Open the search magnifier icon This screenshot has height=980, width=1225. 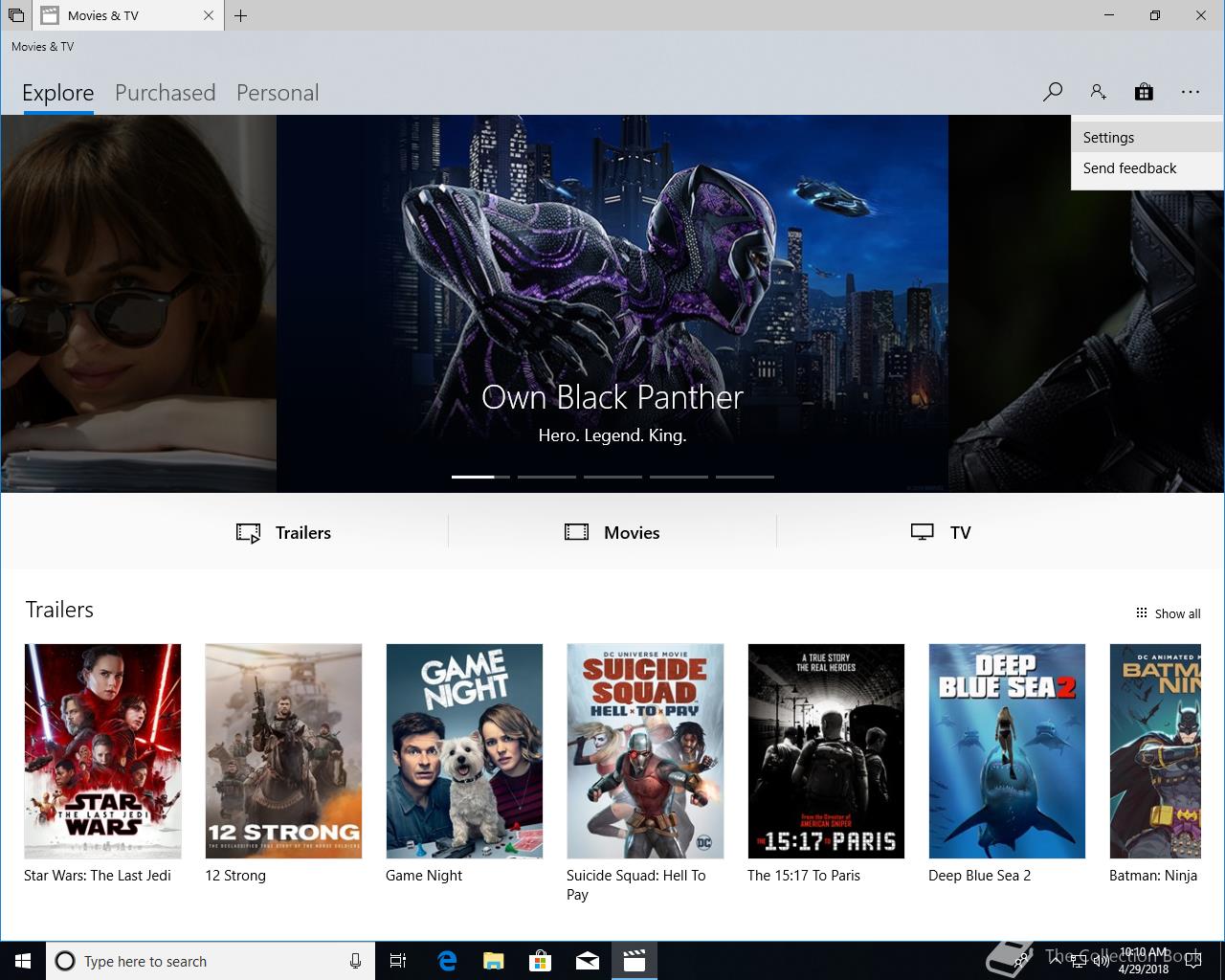(x=1053, y=92)
